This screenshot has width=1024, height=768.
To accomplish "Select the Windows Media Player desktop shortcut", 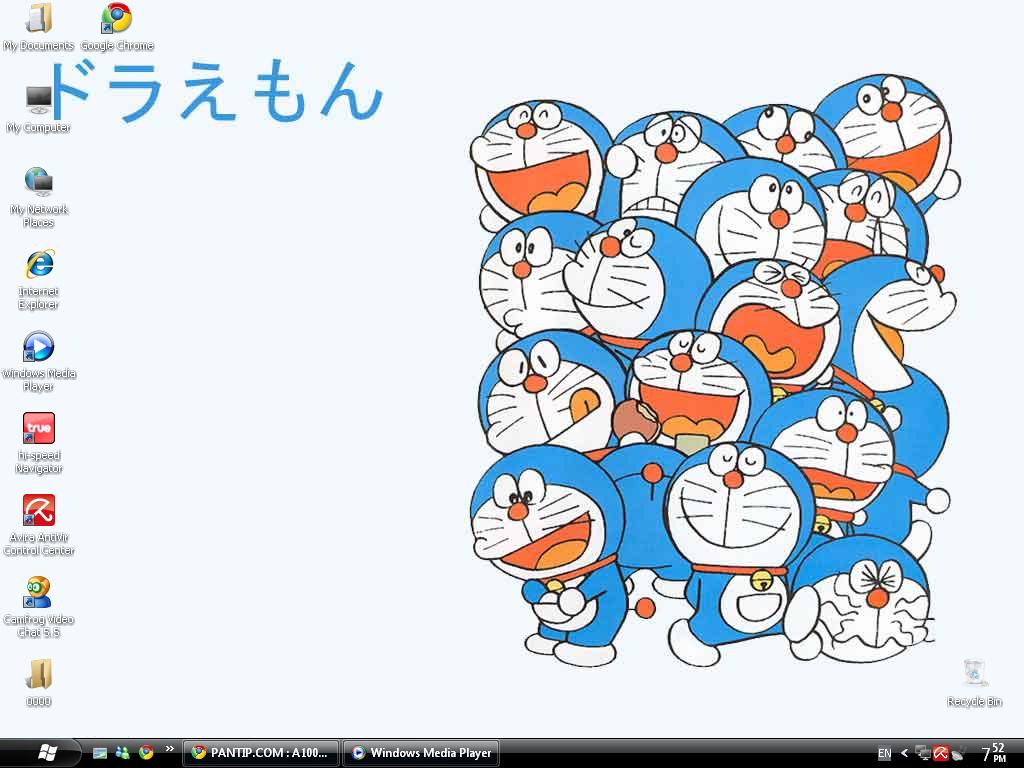I will pyautogui.click(x=39, y=361).
